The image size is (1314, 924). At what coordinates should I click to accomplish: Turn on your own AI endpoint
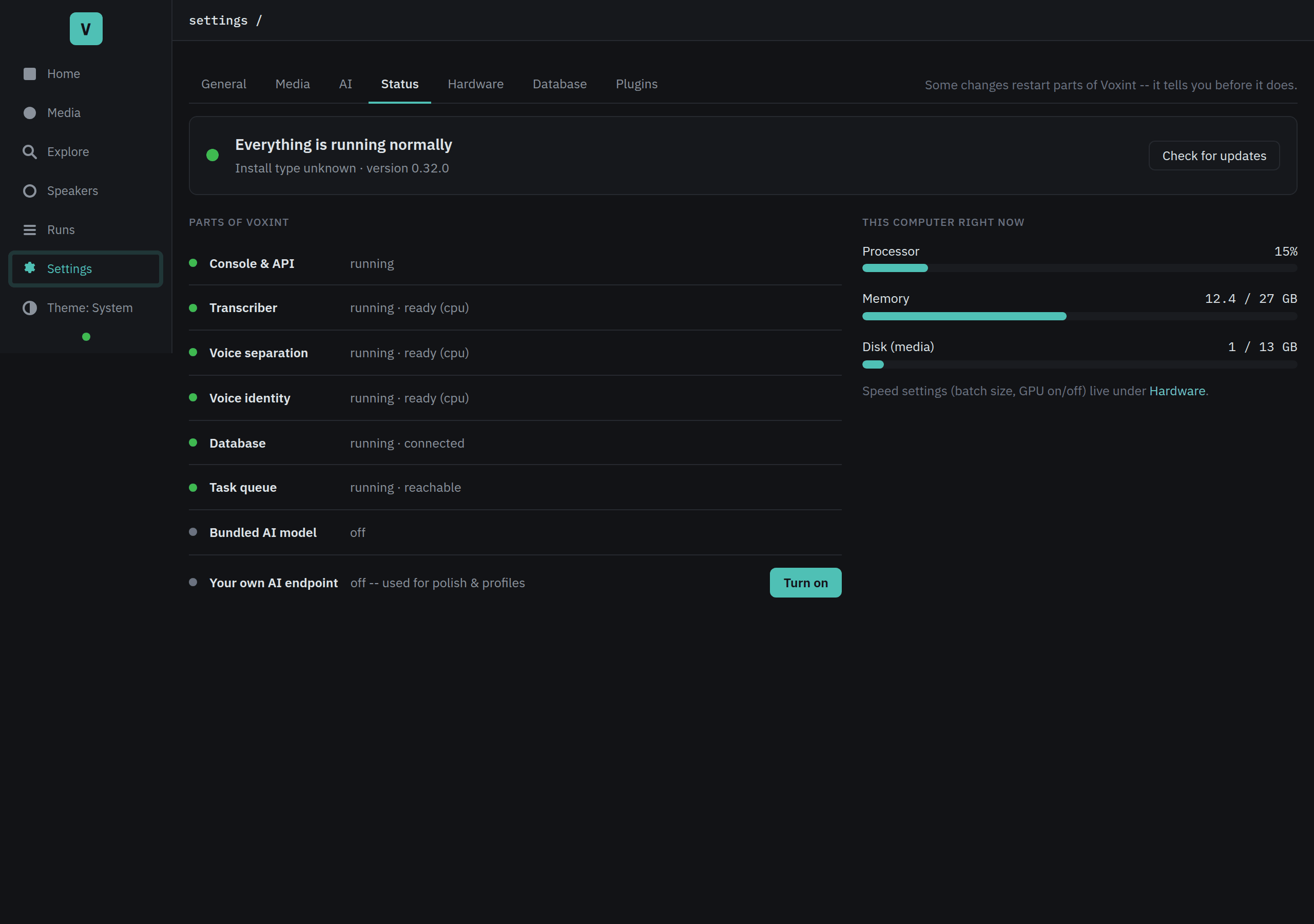pos(805,583)
